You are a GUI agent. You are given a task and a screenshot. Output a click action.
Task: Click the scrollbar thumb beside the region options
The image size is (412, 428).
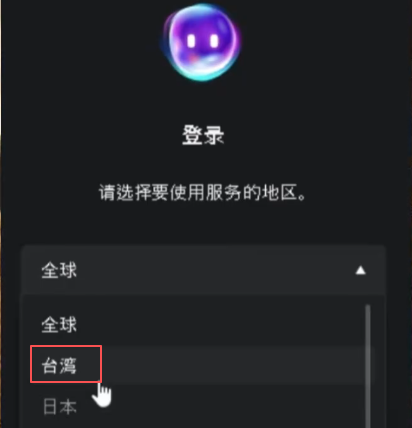click(368, 366)
